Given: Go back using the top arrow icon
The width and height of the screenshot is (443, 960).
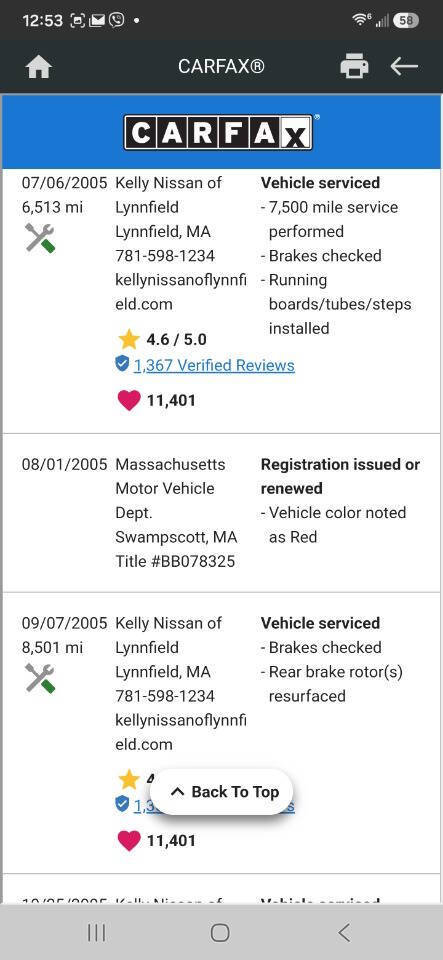Looking at the screenshot, I should click(404, 66).
